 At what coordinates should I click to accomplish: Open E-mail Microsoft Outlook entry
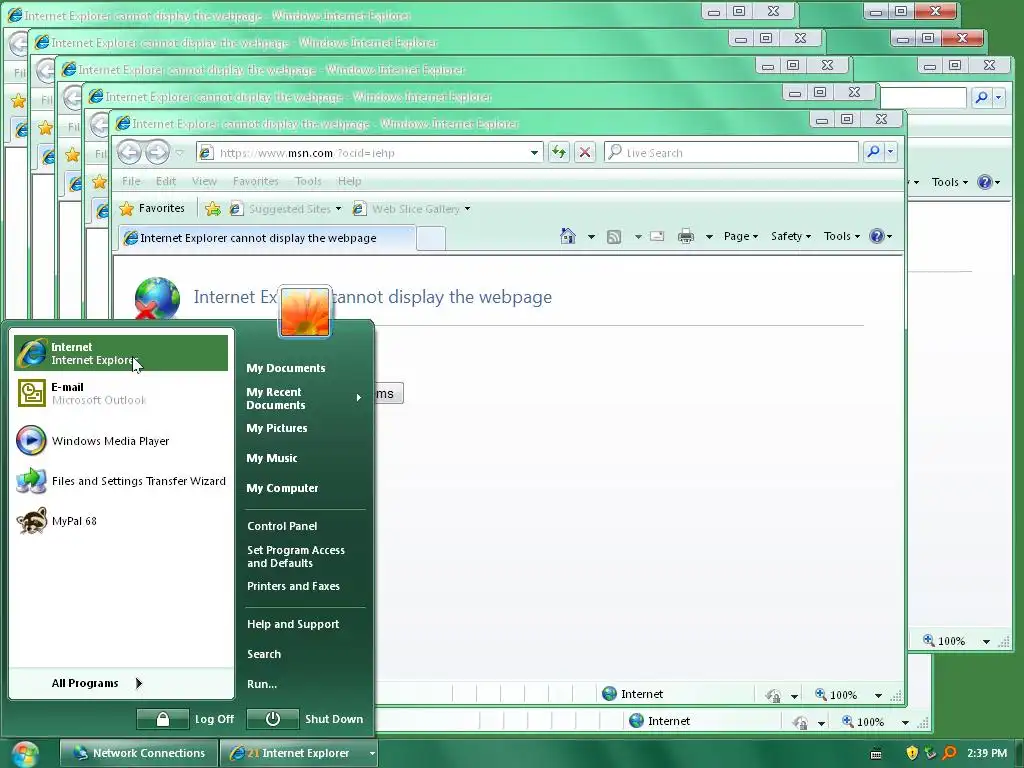point(121,393)
